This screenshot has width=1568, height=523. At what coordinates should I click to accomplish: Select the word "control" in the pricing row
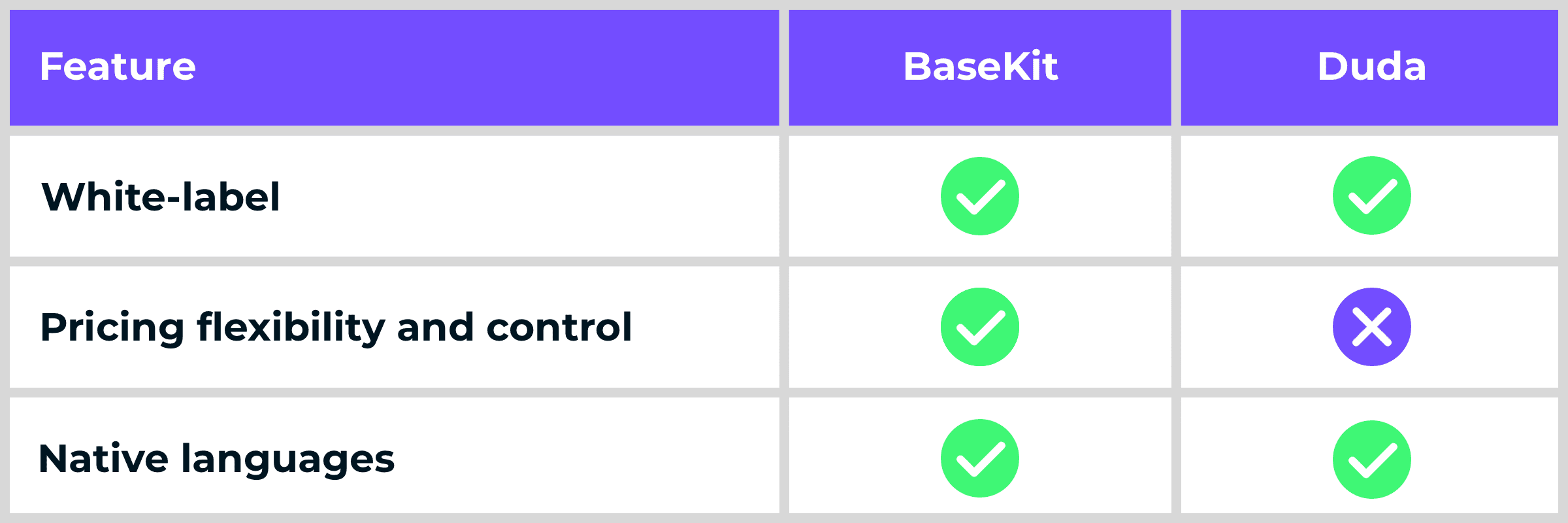559,328
